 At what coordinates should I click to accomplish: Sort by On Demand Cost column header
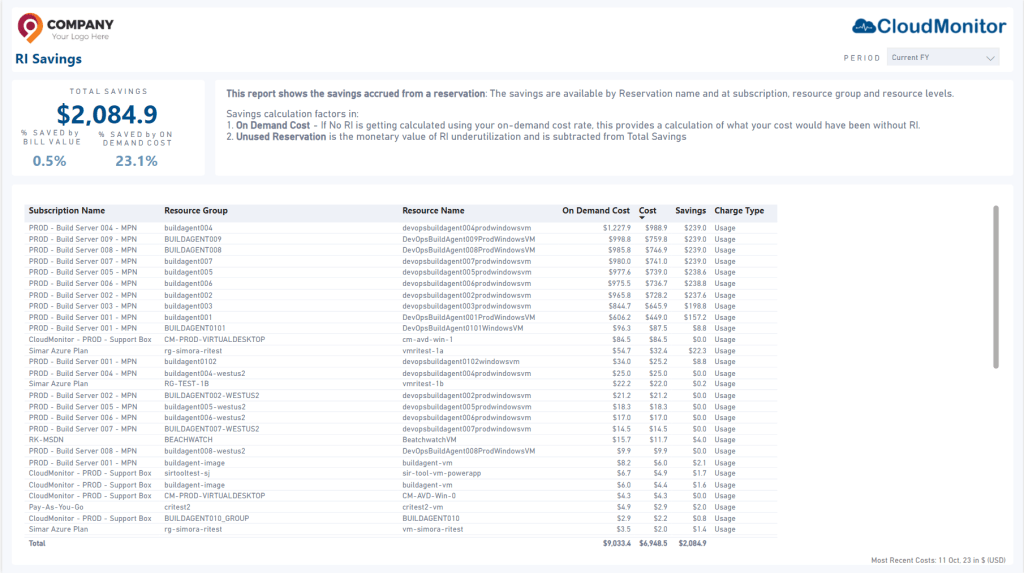pyautogui.click(x=596, y=210)
